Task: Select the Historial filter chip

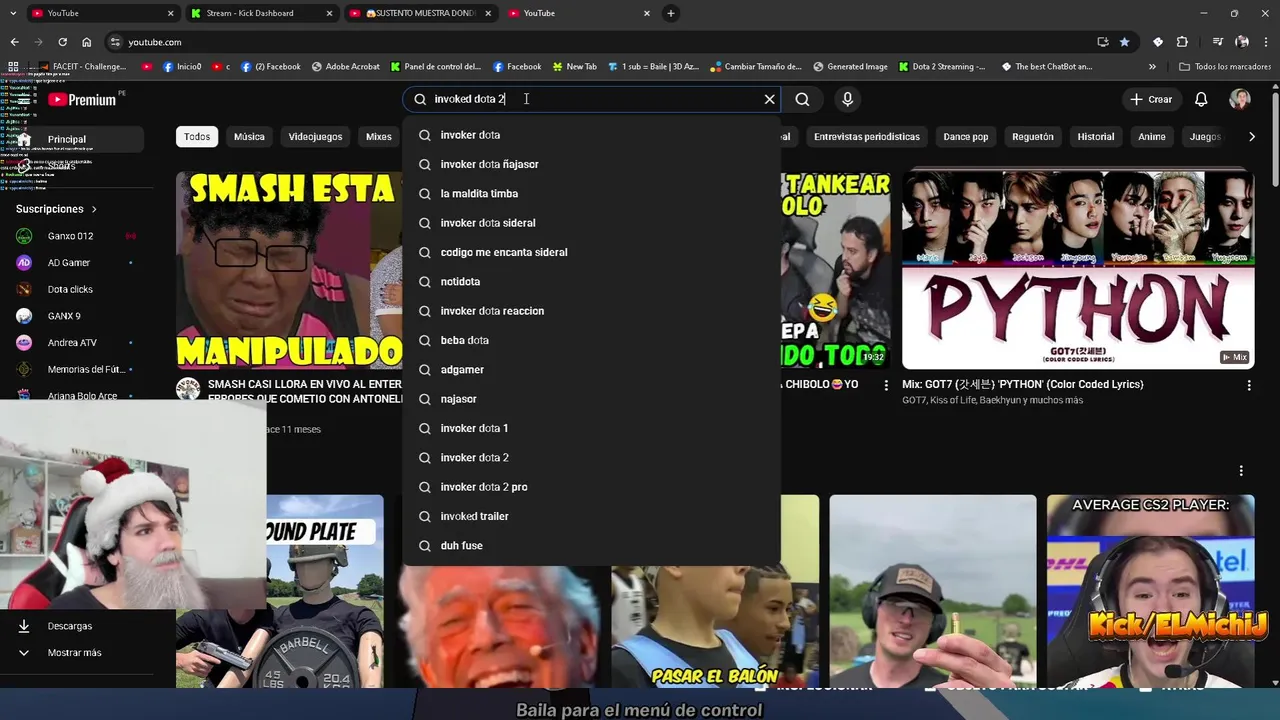Action: click(x=1096, y=137)
